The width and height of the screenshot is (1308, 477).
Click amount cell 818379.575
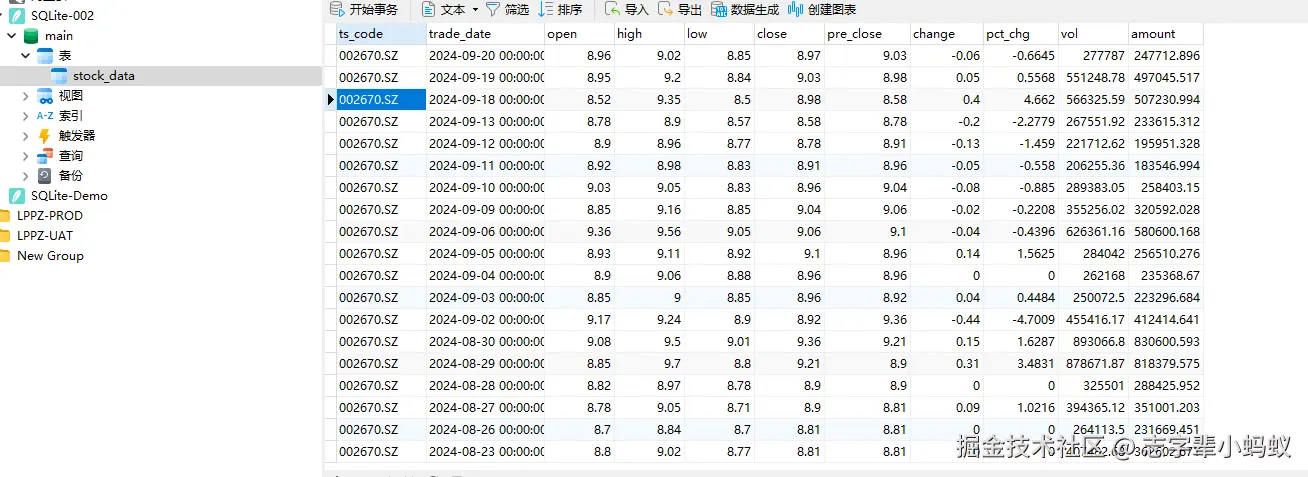click(1165, 364)
